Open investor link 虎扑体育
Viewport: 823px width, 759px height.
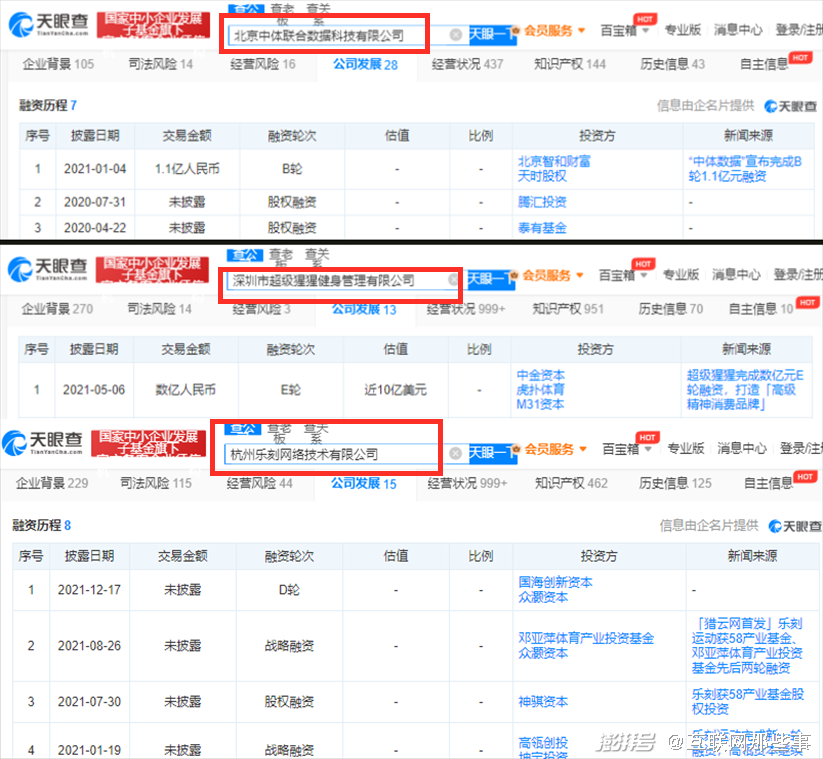click(541, 390)
